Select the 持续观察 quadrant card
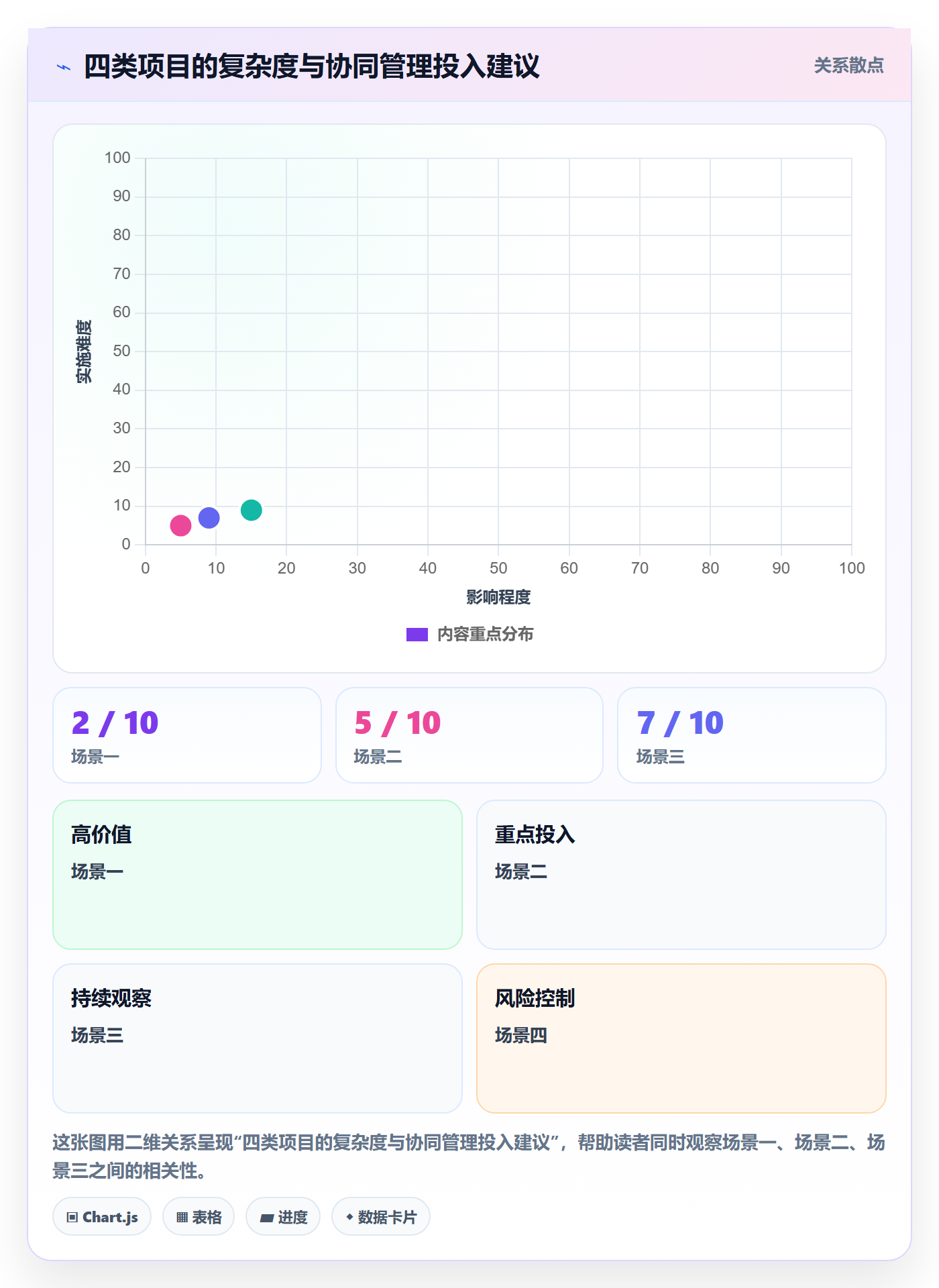 [x=258, y=1038]
